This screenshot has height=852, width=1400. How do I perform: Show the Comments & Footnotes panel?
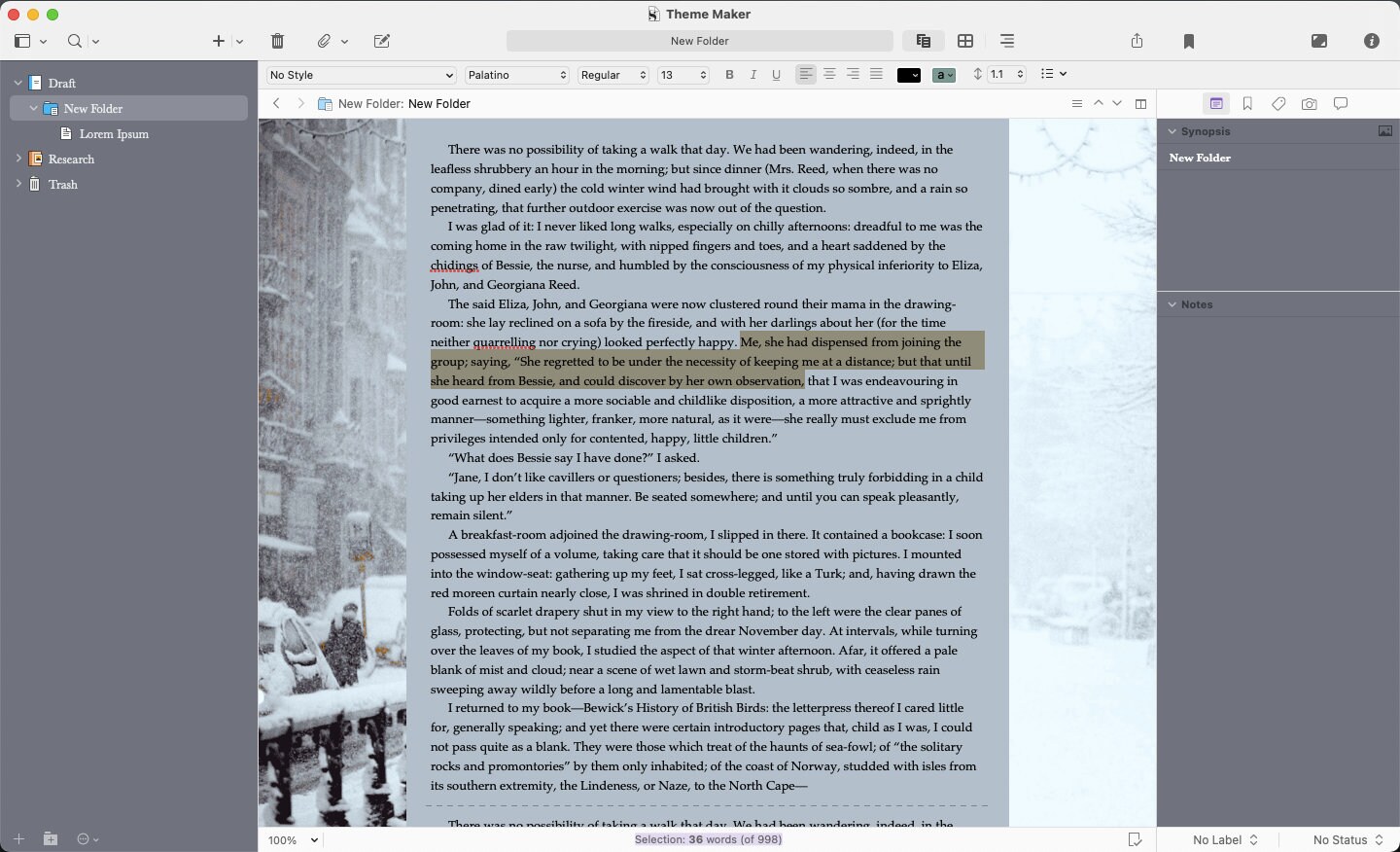click(1341, 104)
